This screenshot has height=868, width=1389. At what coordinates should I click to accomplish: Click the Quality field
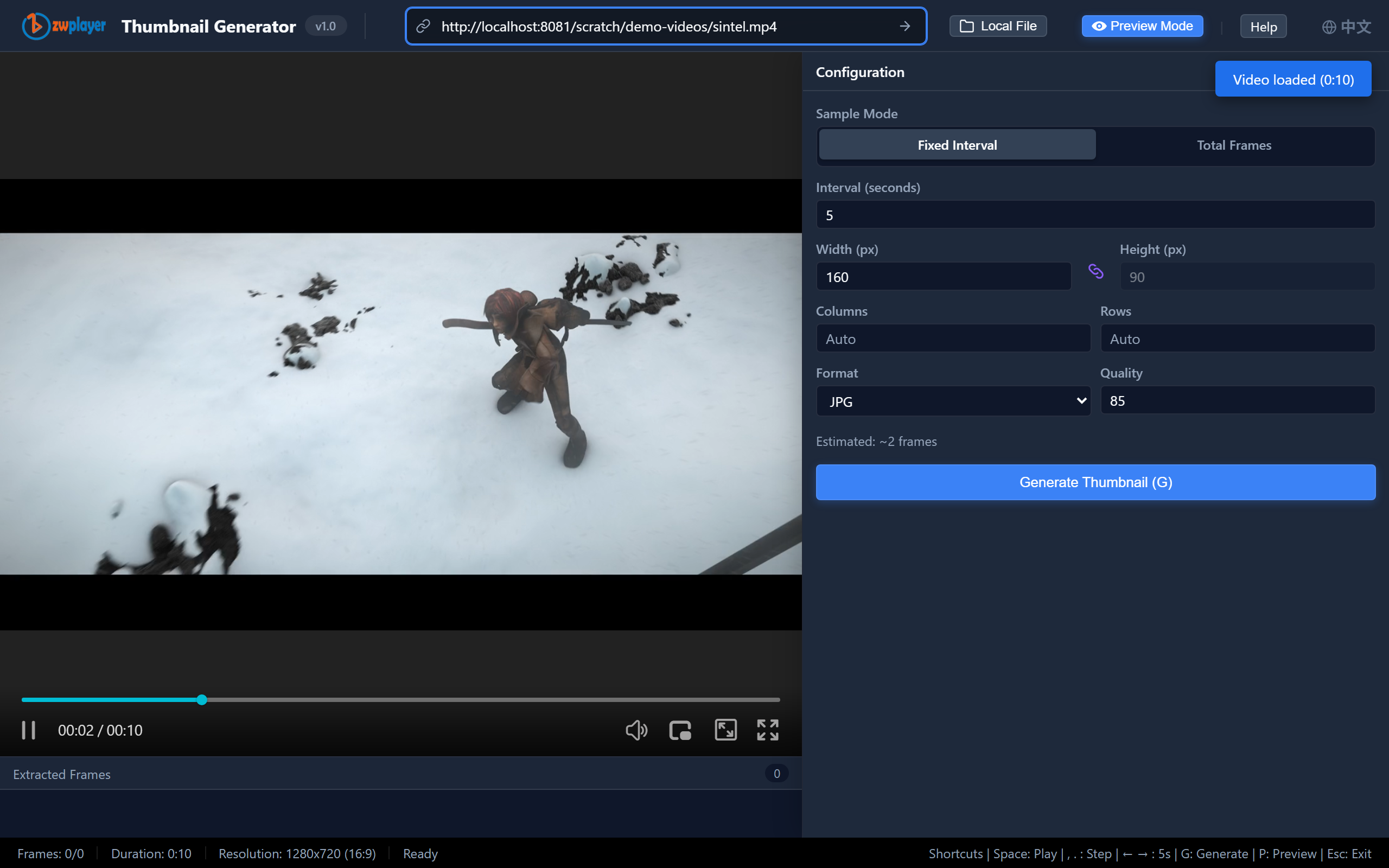point(1238,401)
